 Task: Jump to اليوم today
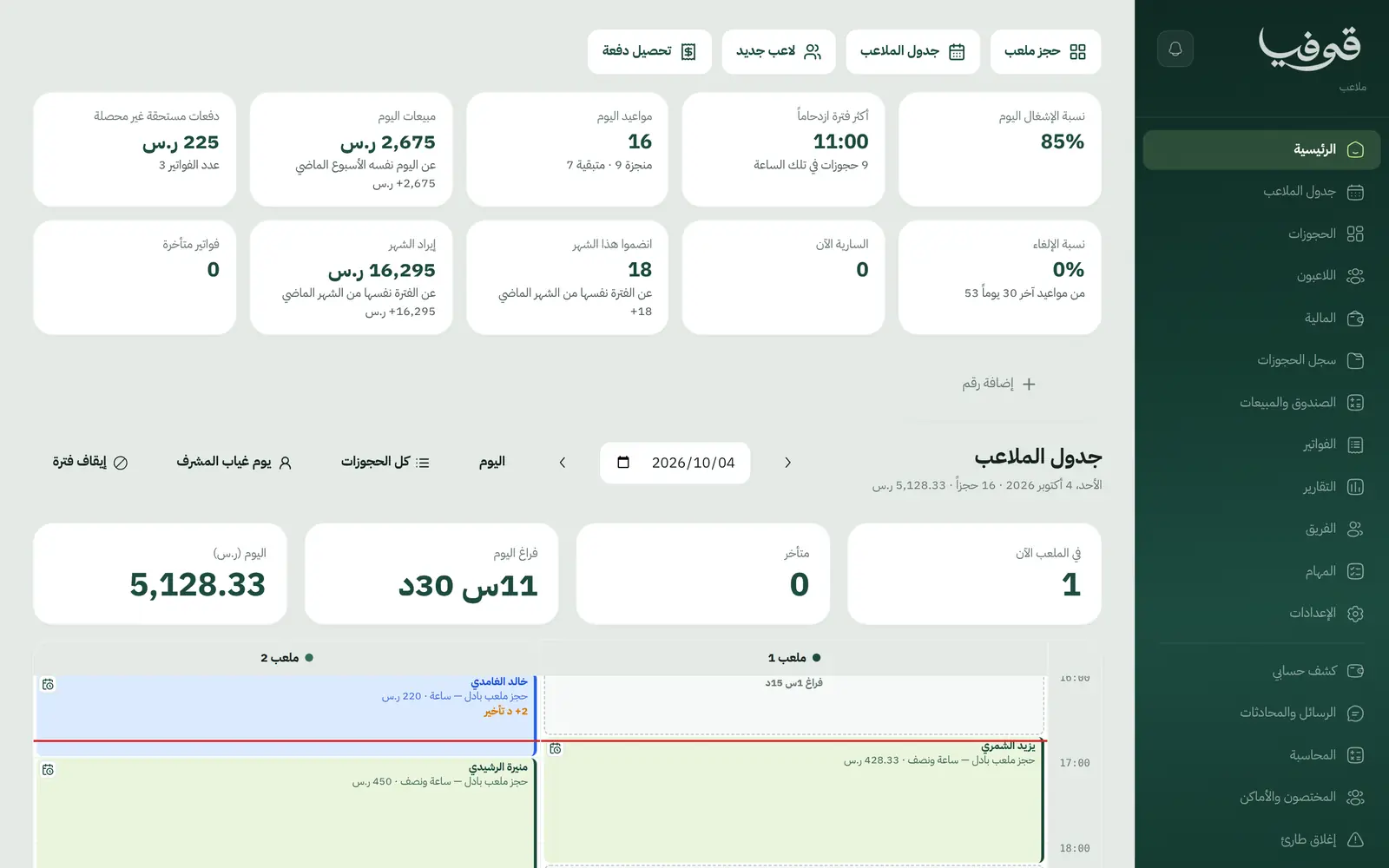click(492, 462)
